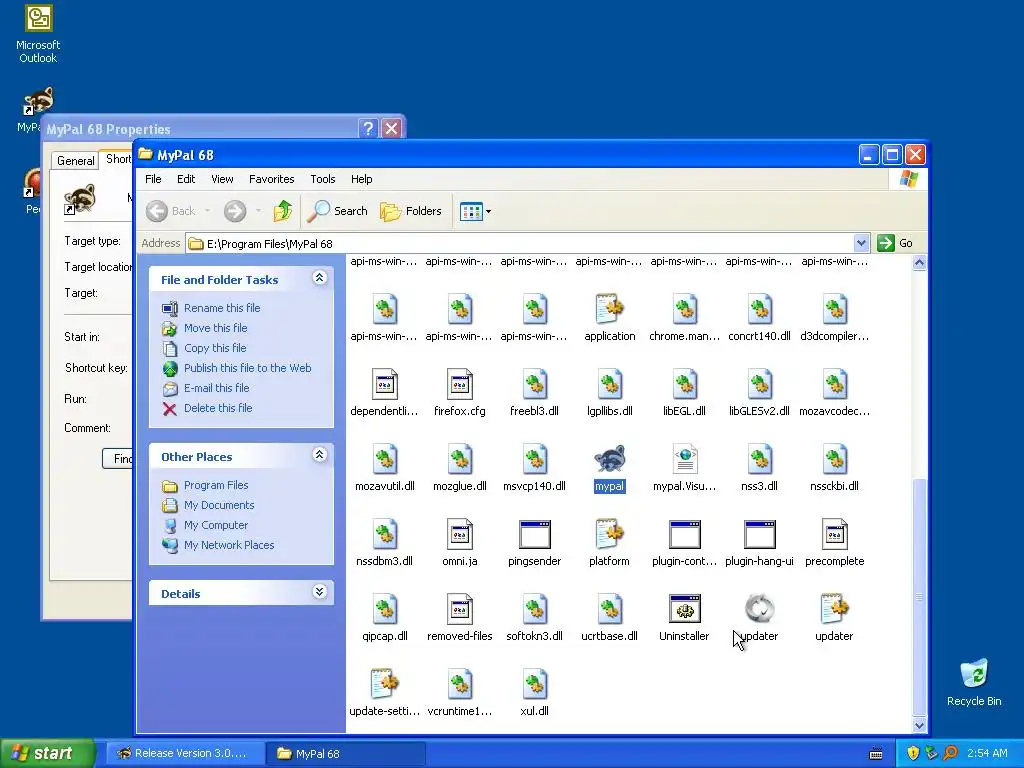Toggle the Folders pane

[411, 210]
